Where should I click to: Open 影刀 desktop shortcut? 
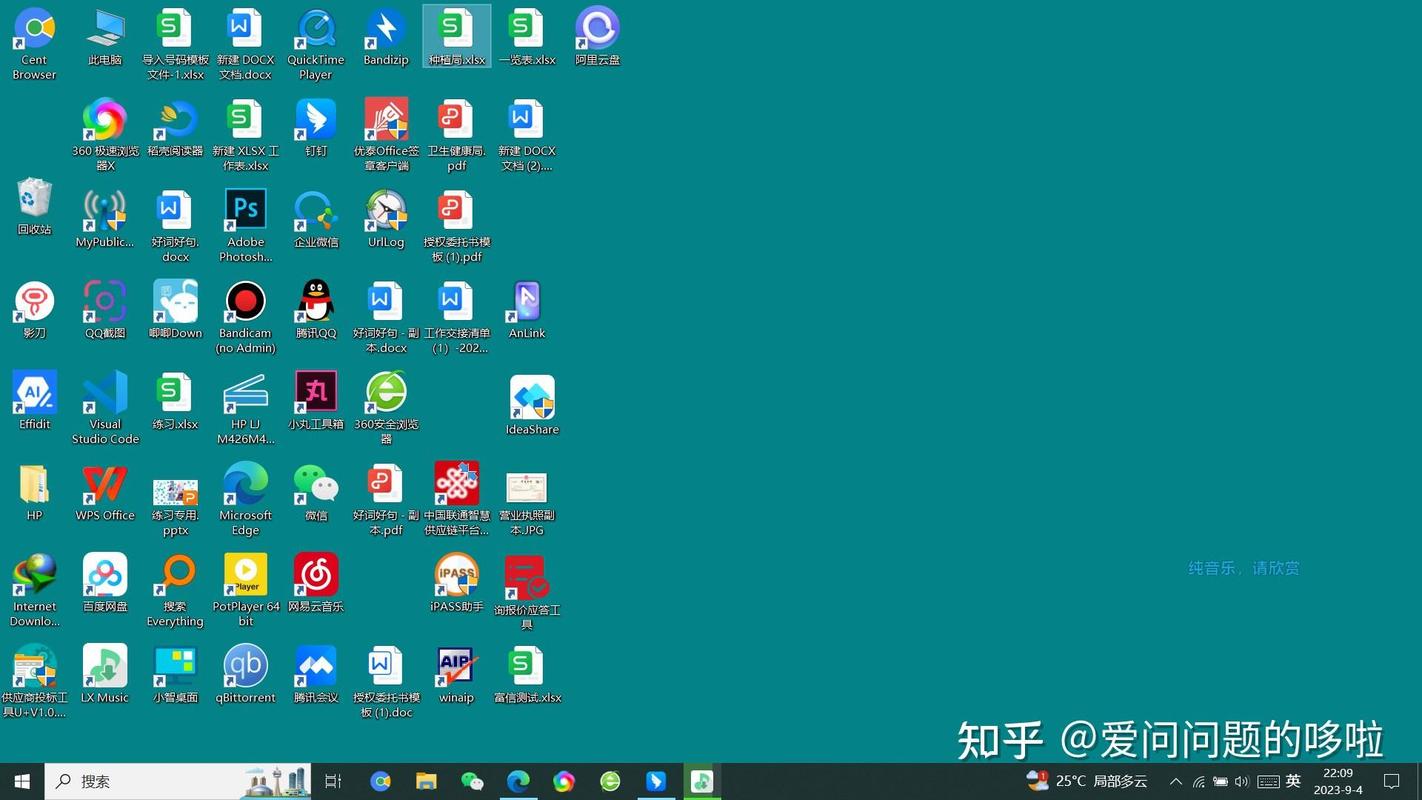pyautogui.click(x=34, y=302)
